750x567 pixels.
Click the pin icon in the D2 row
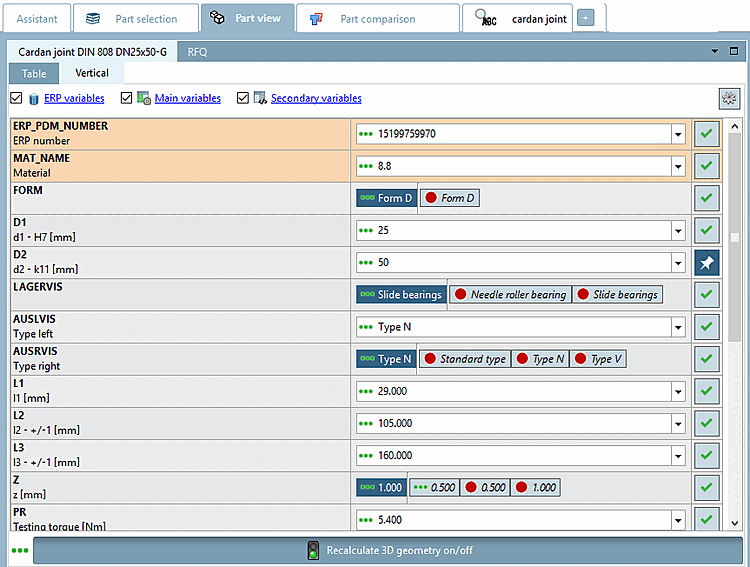click(x=706, y=263)
